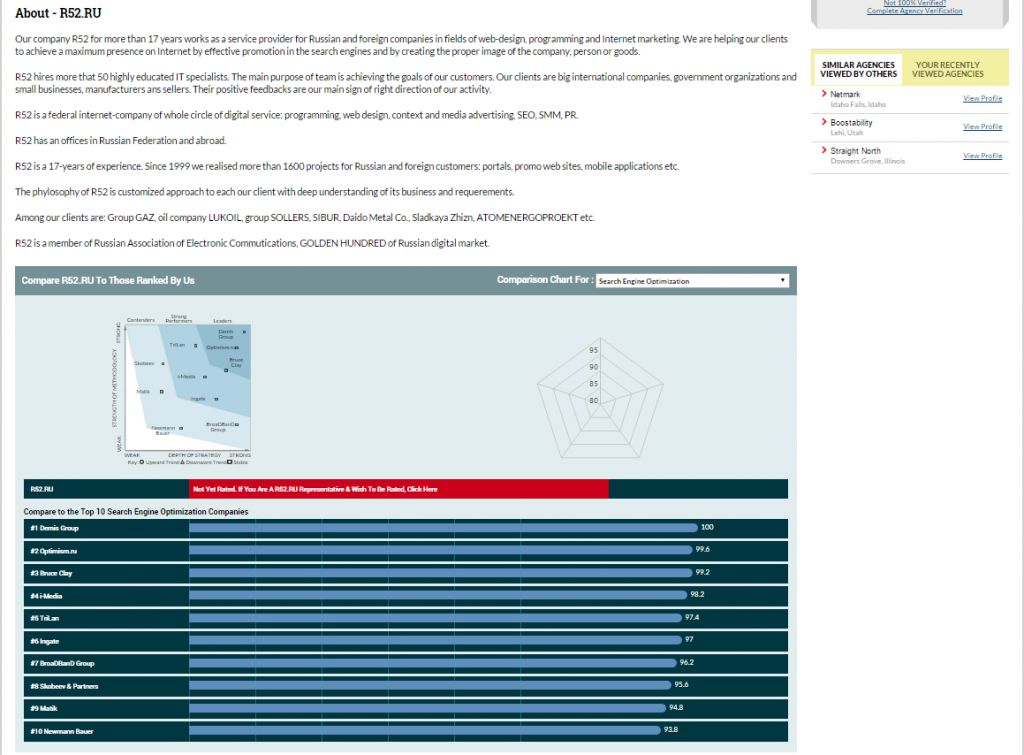Click the TriLan marker on the quadrant chart
The width and height of the screenshot is (1024, 755).
tap(196, 345)
